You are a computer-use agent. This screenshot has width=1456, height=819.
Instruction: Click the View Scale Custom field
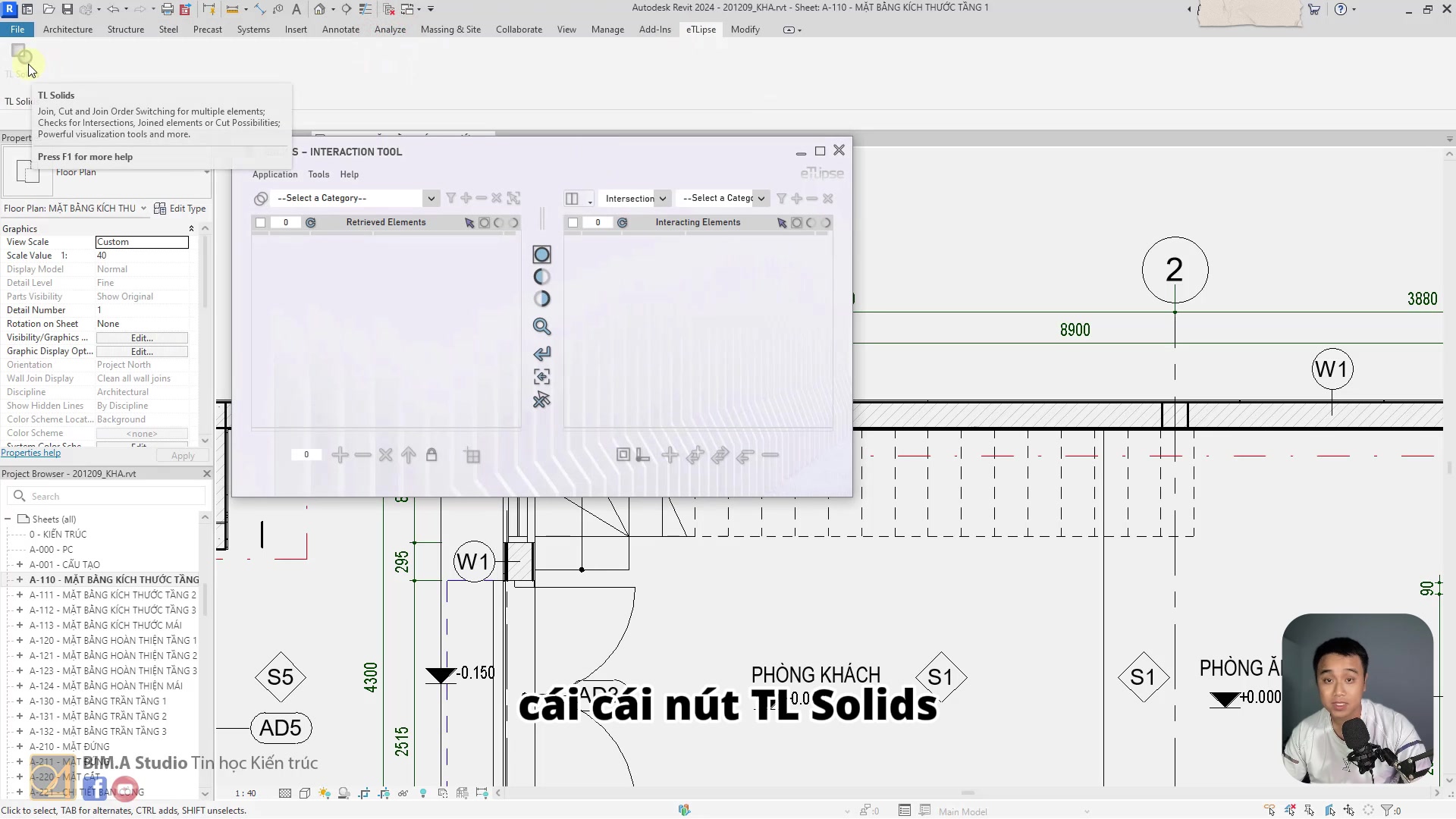coord(142,242)
